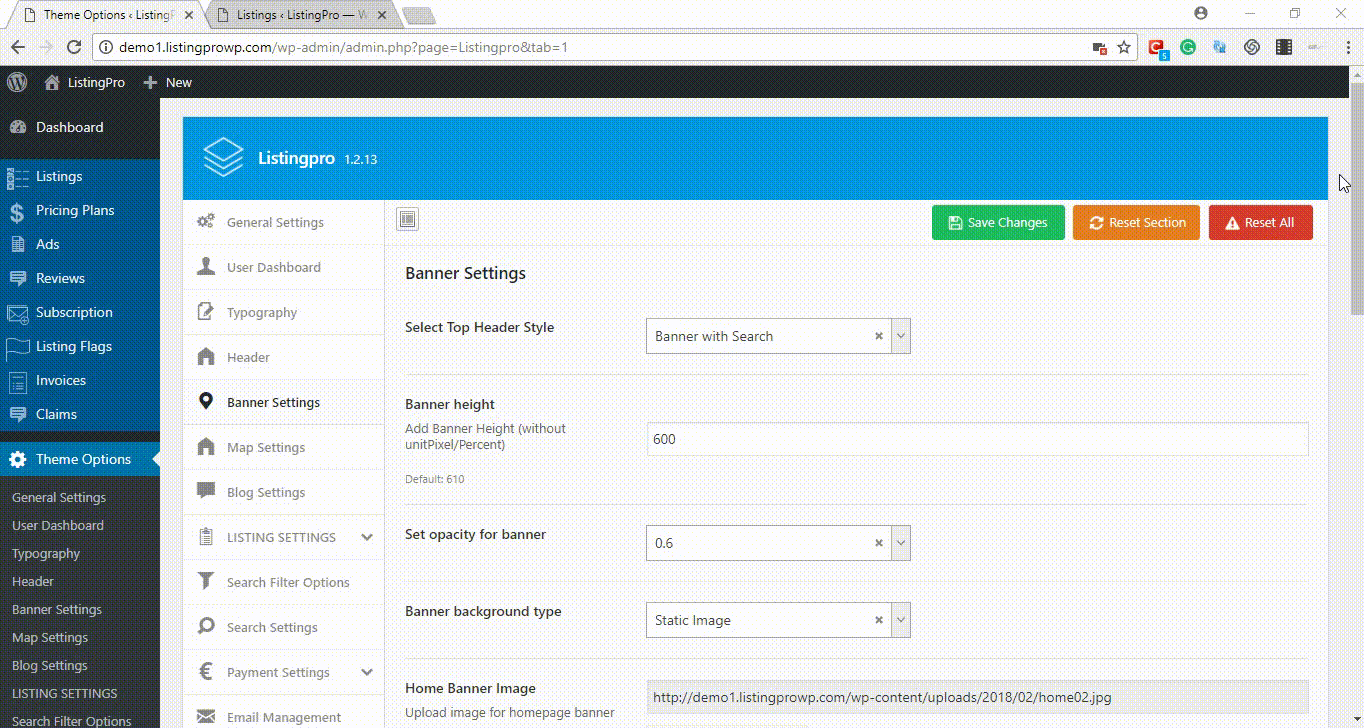Click the User Dashboard person icon

pyautogui.click(x=206, y=266)
